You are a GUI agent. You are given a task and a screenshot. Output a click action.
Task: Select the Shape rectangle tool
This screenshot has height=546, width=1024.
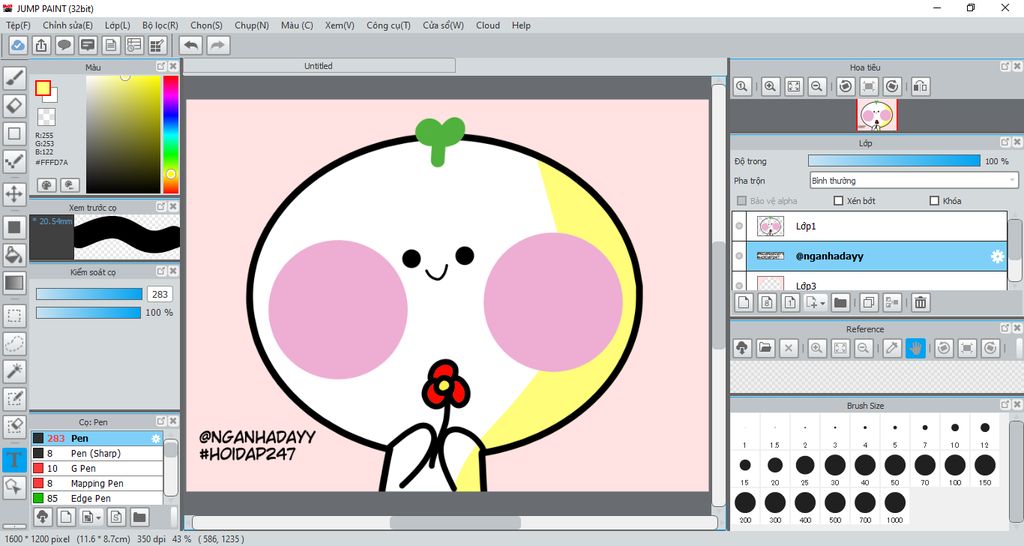click(x=14, y=134)
